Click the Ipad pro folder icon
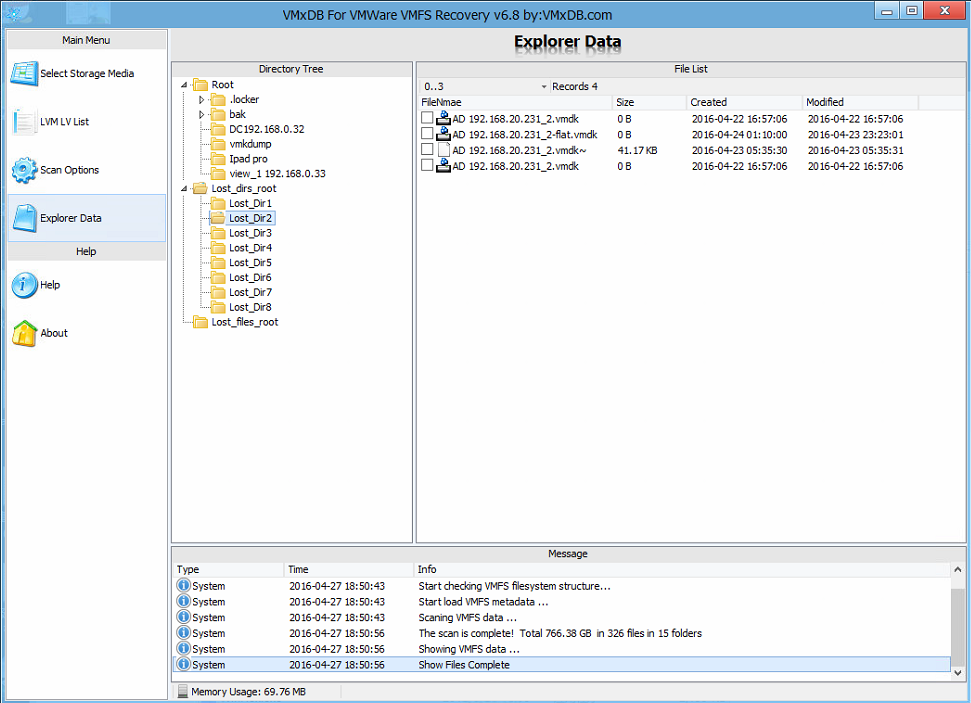Viewport: 971px width, 703px height. coord(218,159)
